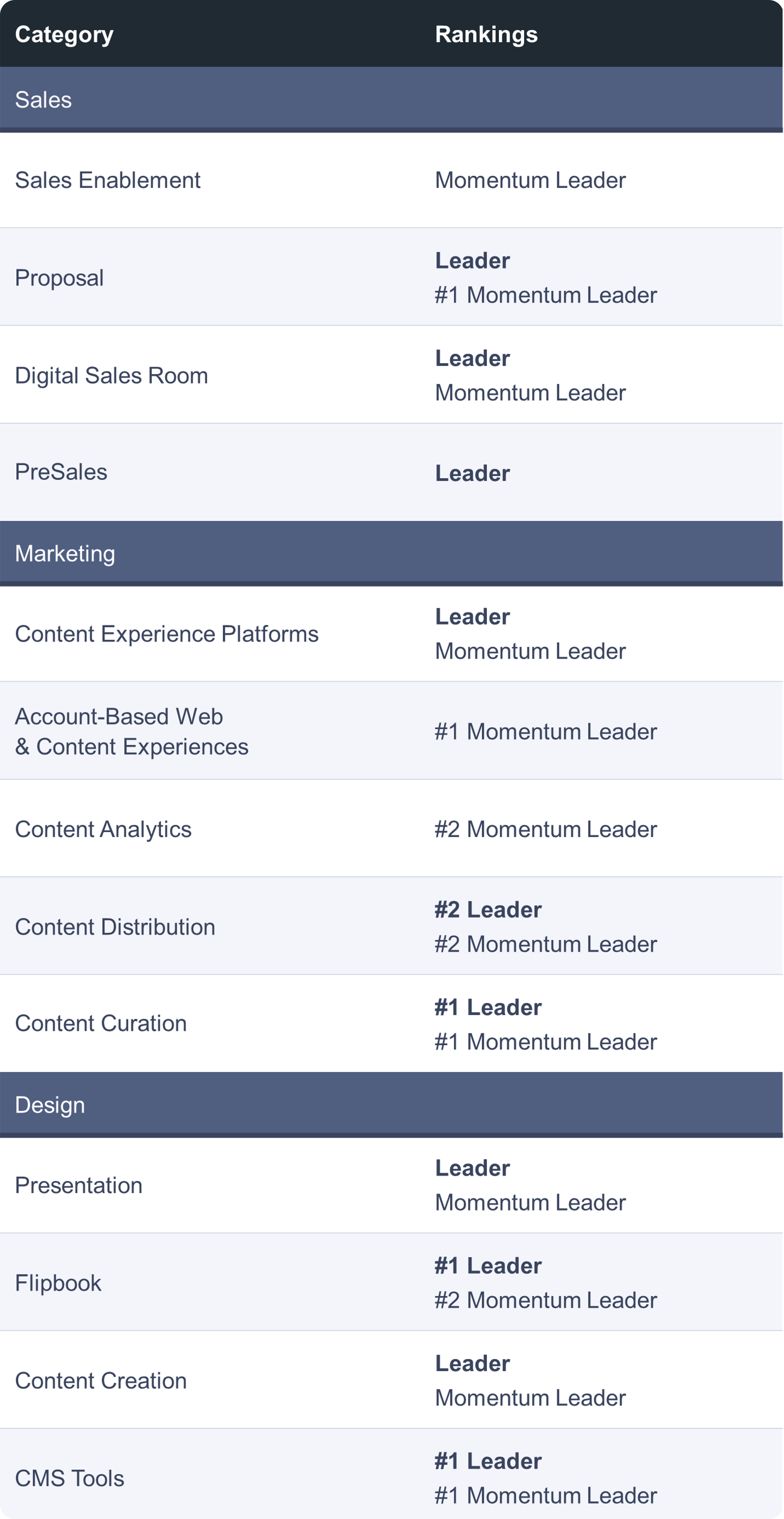
Task: Click the Proposal category label
Action: pos(59,278)
